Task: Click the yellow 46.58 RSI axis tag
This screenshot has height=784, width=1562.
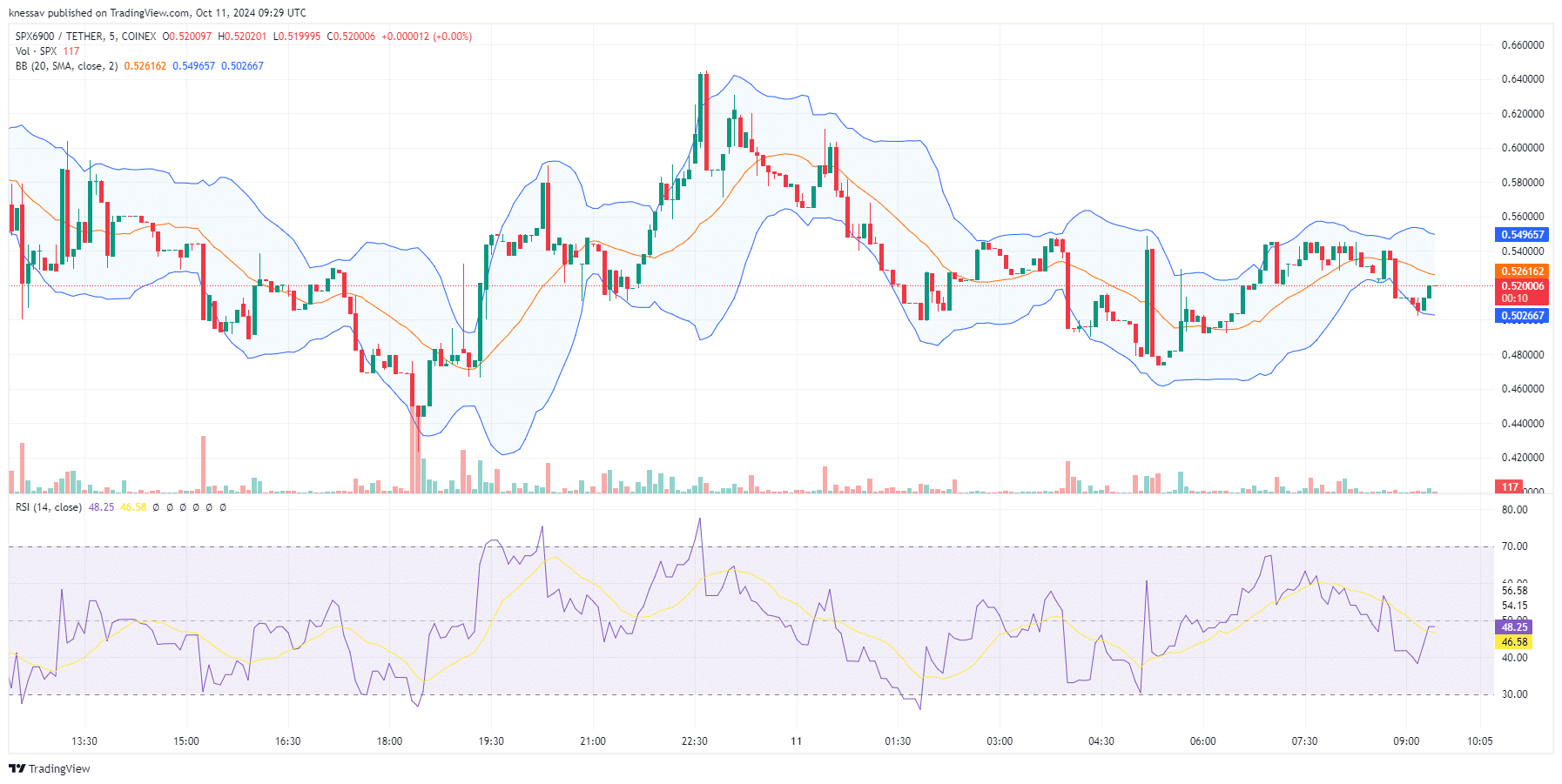Action: [1514, 642]
